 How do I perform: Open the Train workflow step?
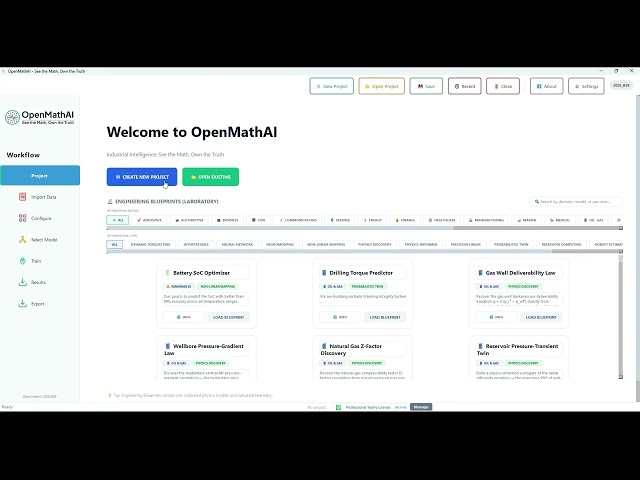coord(40,261)
